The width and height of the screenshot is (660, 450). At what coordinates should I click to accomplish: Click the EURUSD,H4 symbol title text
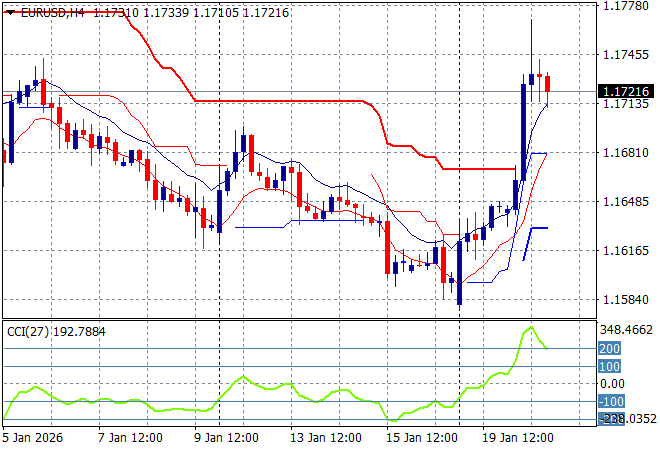coord(53,13)
